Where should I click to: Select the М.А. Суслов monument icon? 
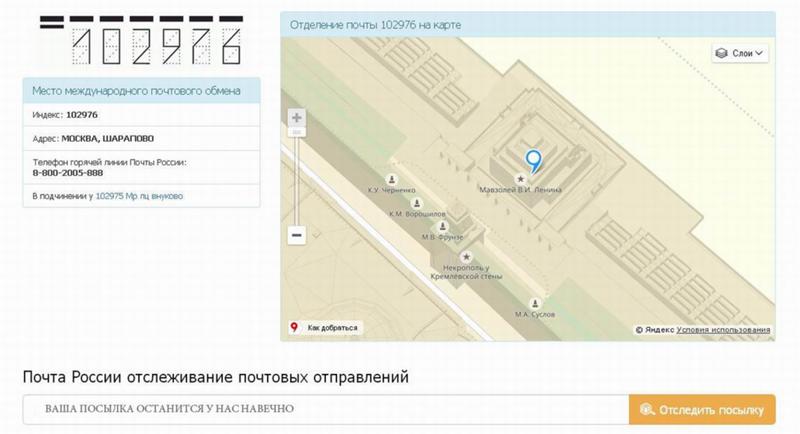click(535, 303)
